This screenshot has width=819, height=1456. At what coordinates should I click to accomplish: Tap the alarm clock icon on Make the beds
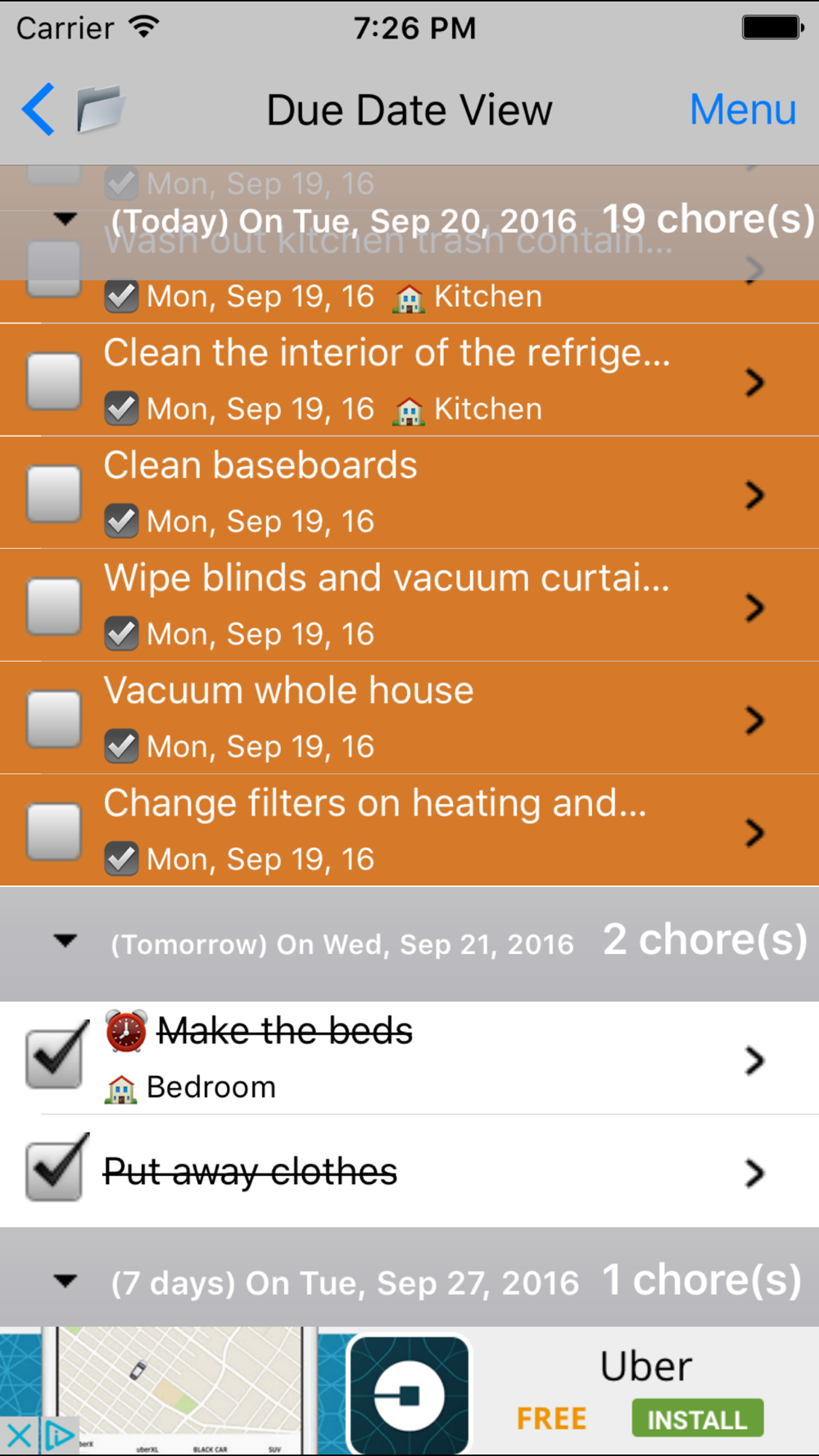tap(125, 1031)
